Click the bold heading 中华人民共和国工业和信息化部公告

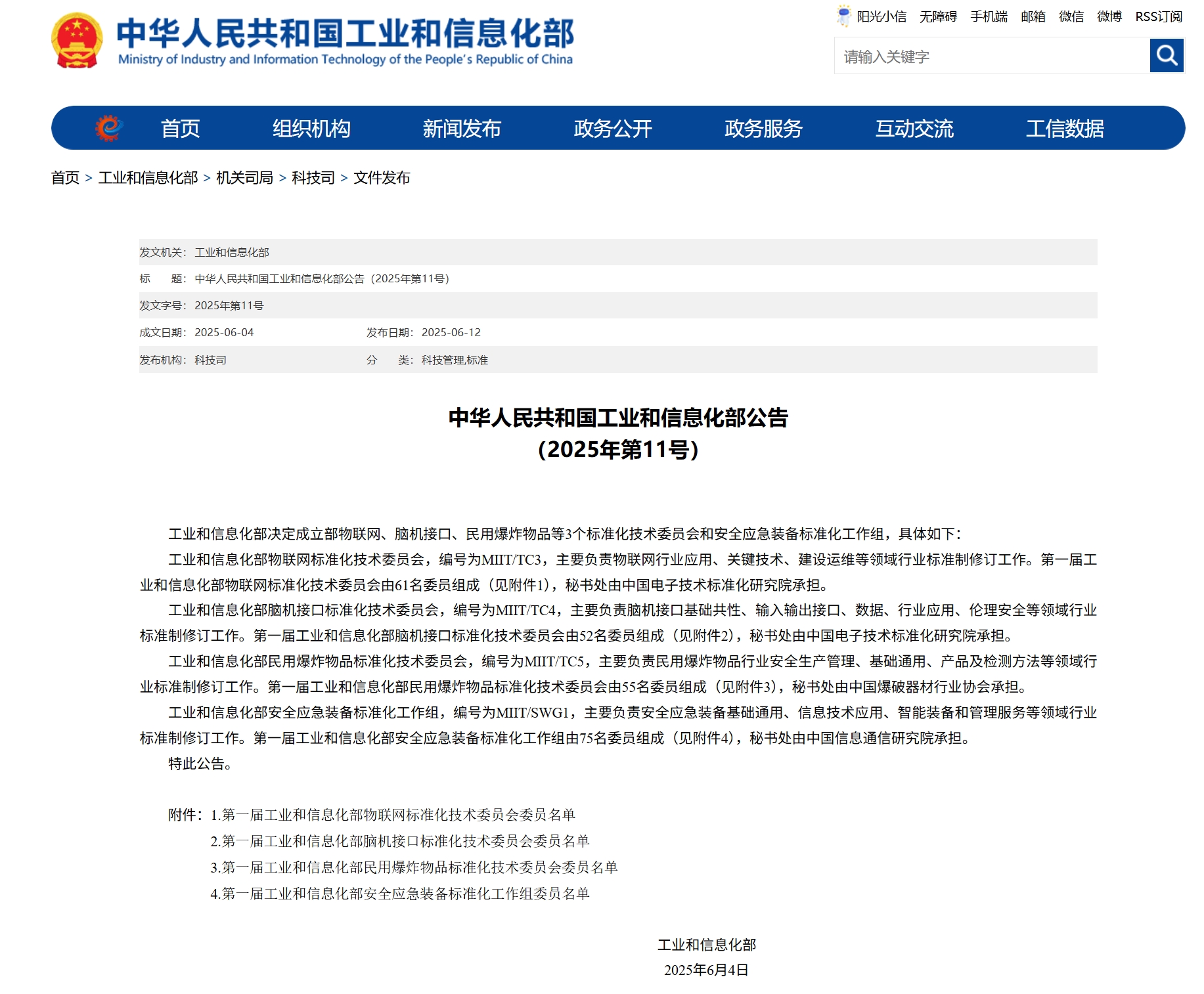618,418
